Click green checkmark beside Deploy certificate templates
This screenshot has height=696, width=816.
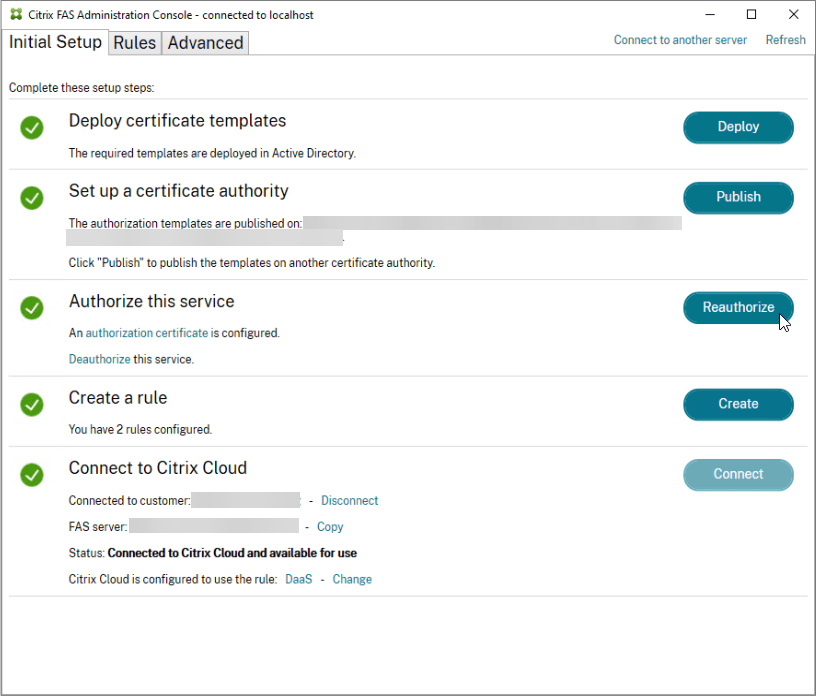pyautogui.click(x=32, y=128)
